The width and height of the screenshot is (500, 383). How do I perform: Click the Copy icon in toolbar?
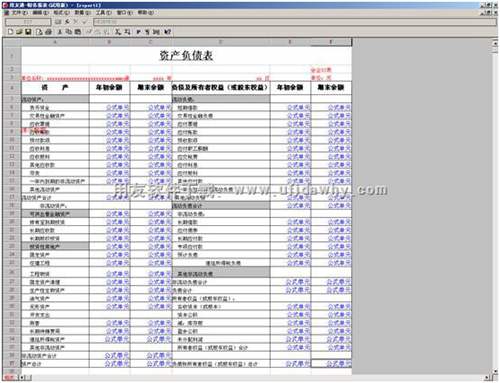tap(69, 32)
